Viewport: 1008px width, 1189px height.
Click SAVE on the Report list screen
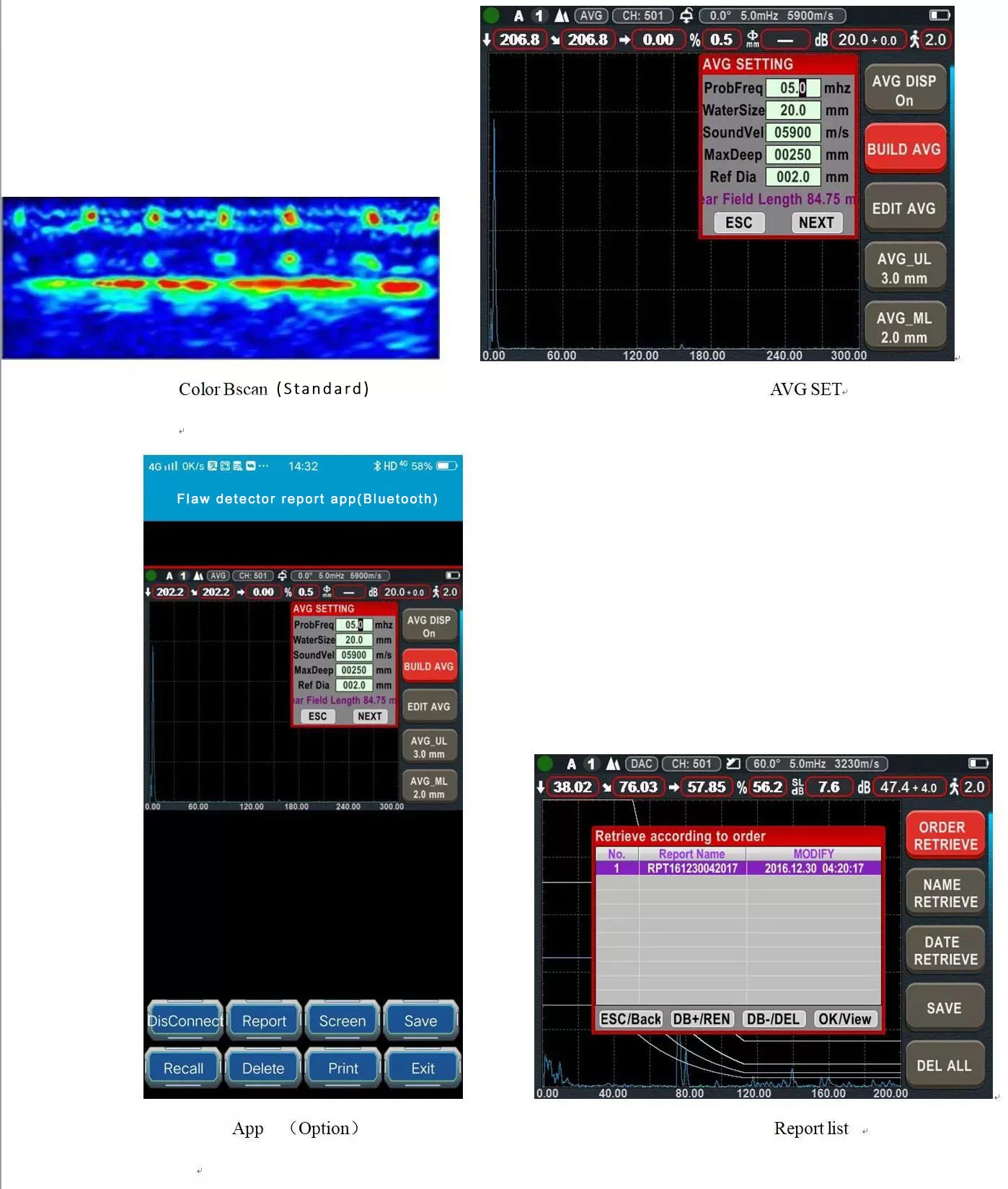point(945,1008)
